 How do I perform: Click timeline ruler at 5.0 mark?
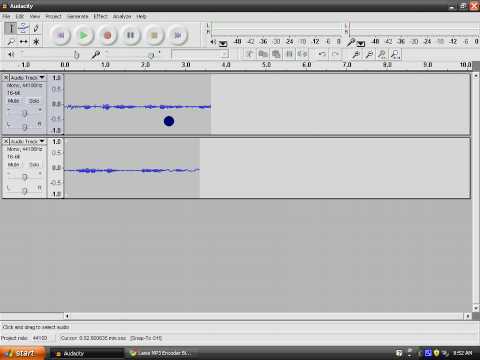point(266,65)
